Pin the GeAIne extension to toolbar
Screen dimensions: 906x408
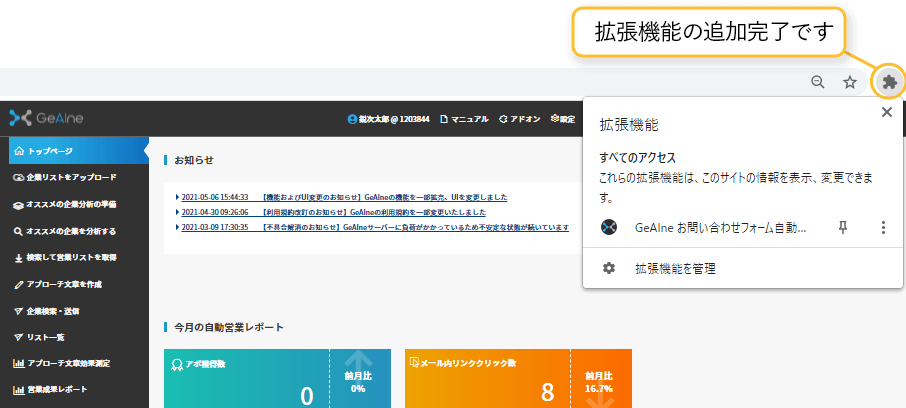coord(843,228)
